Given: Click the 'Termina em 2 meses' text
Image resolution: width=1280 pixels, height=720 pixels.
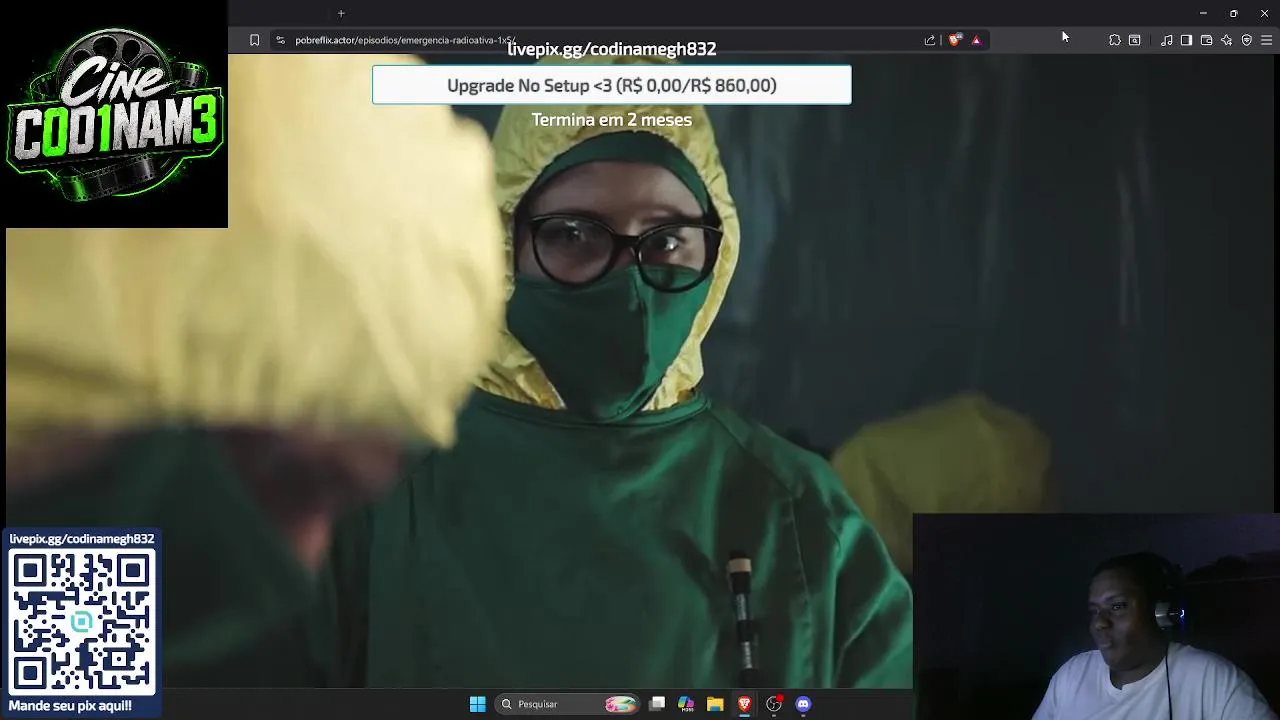Looking at the screenshot, I should point(612,120).
